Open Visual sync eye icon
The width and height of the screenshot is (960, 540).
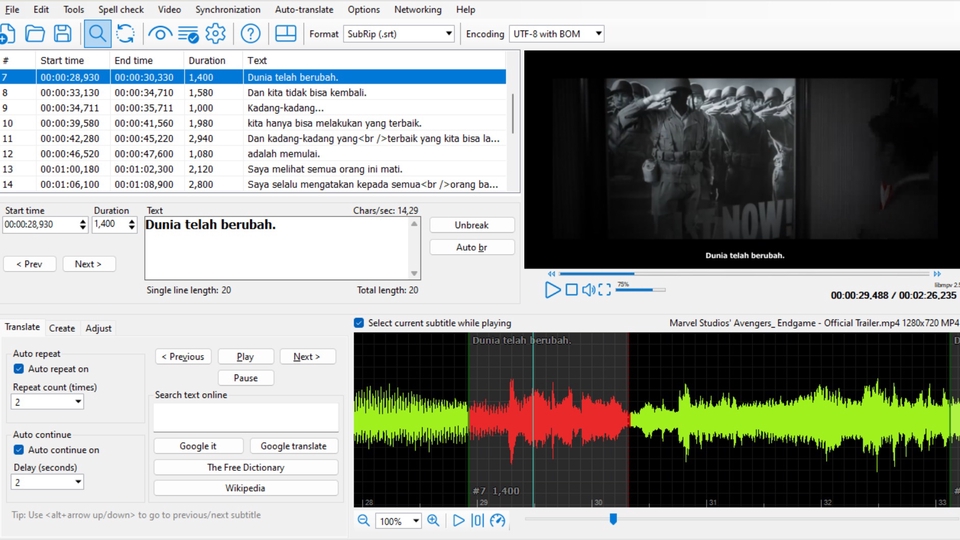click(160, 34)
